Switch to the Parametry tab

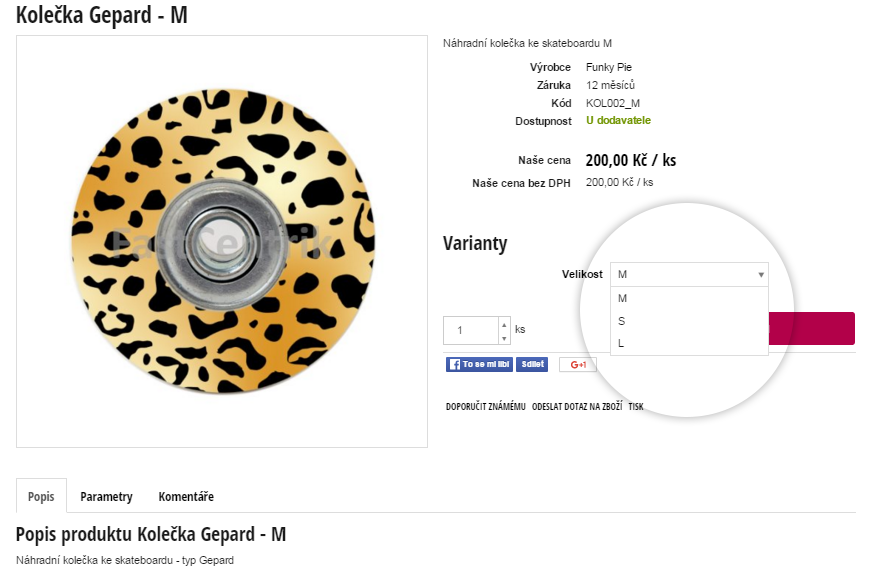pyautogui.click(x=107, y=497)
